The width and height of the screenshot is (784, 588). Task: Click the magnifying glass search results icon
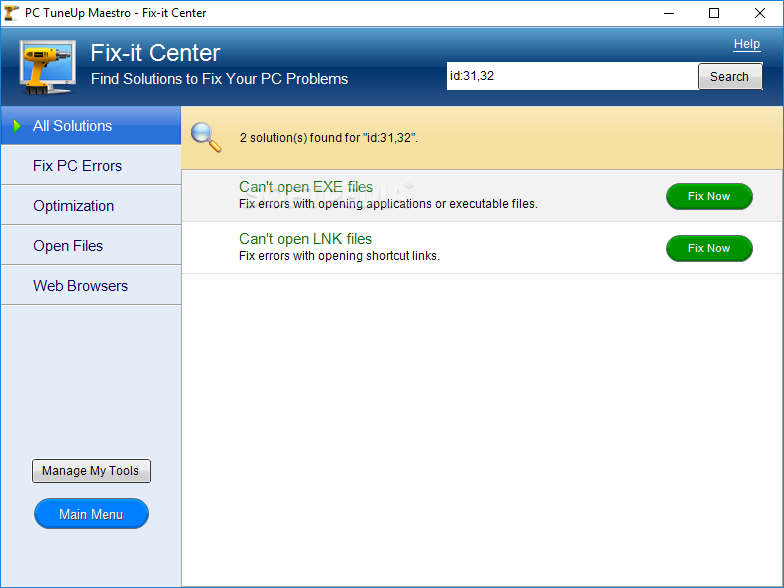(x=206, y=137)
